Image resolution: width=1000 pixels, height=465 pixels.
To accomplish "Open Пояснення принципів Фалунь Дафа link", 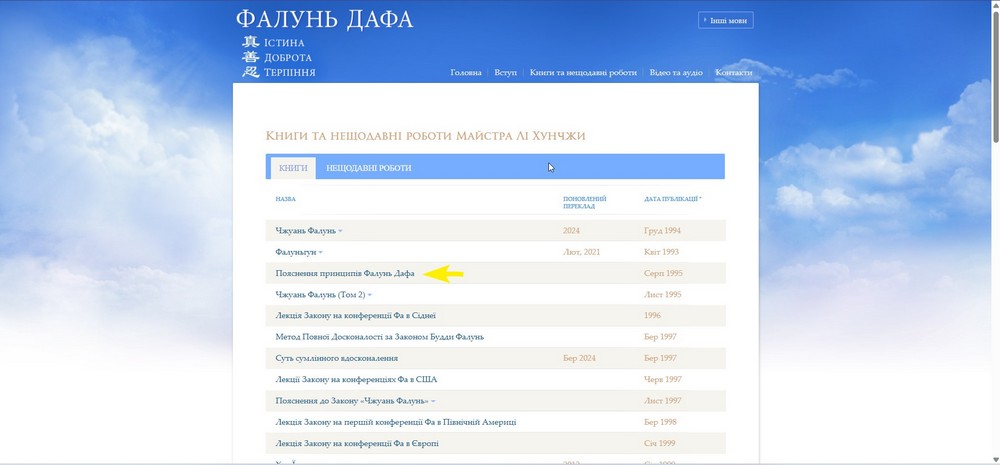I will point(345,273).
